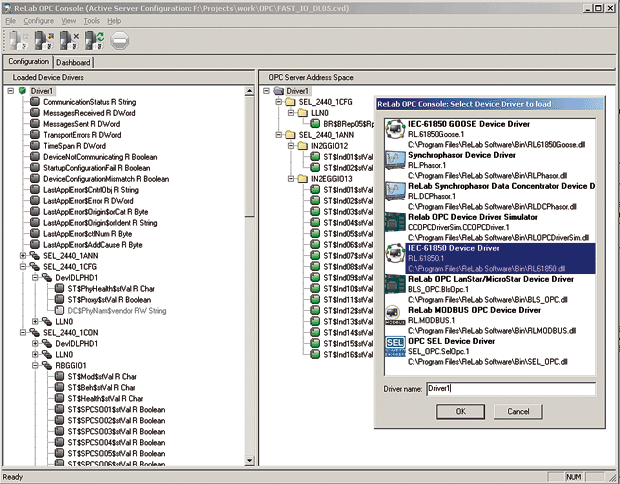The width and height of the screenshot is (620, 484).
Task: Click the ReLab app icon in title bar
Action: [x=7, y=8]
